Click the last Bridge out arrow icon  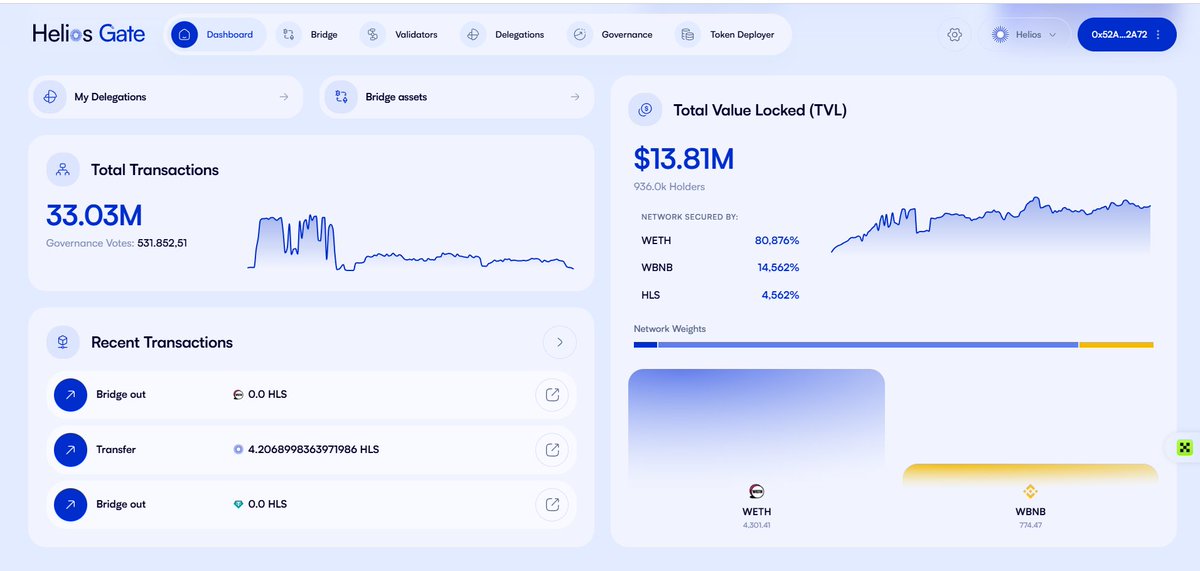click(70, 504)
